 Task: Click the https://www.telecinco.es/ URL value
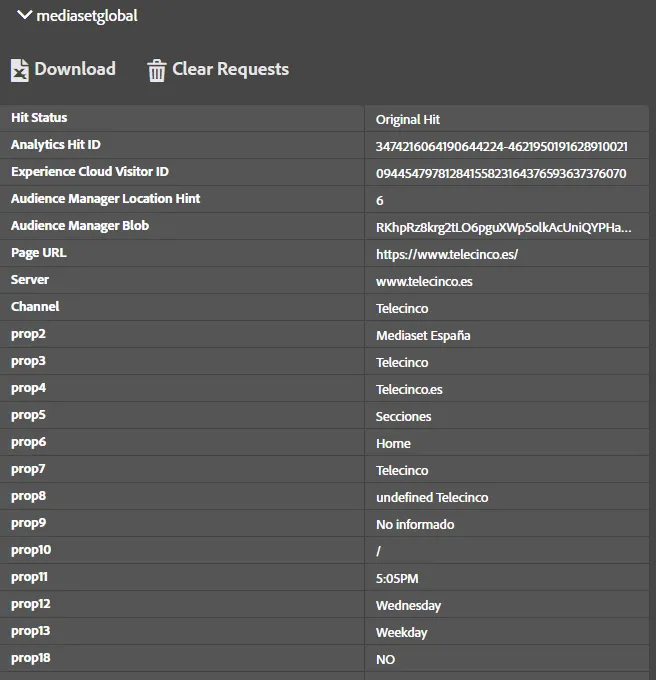[447, 255]
